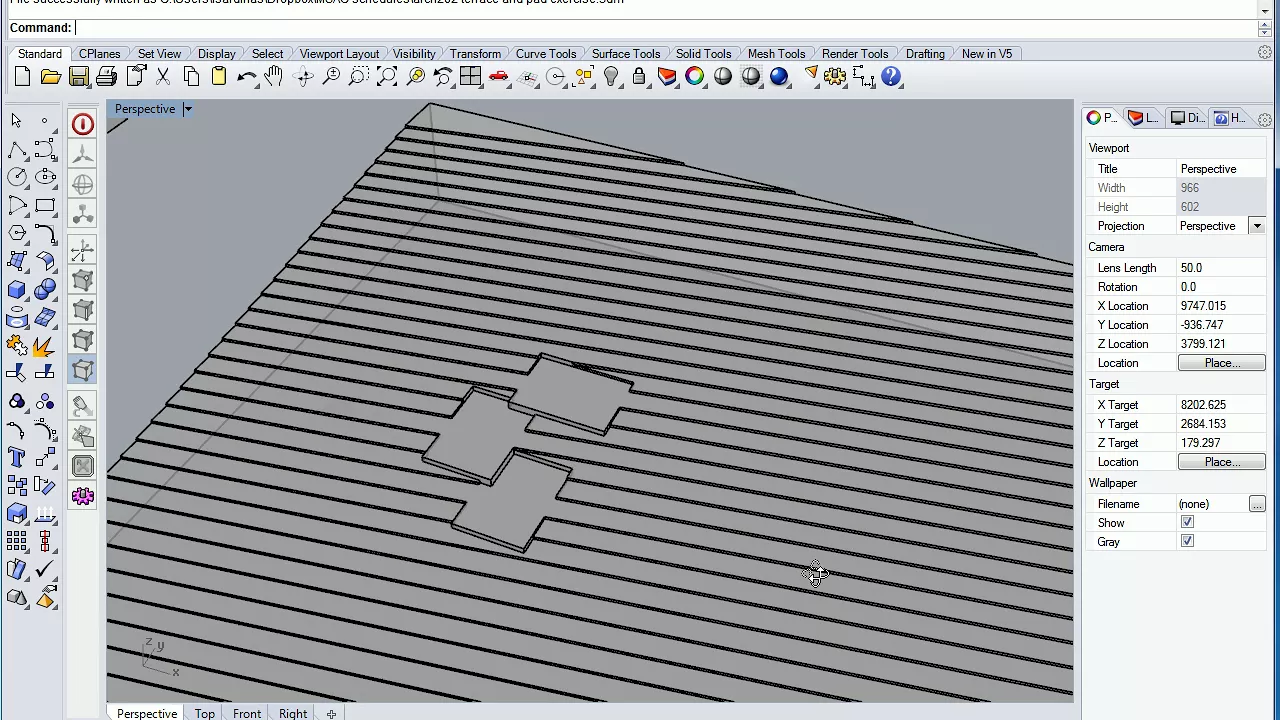Open Options with the gear icon

[x=836, y=77]
